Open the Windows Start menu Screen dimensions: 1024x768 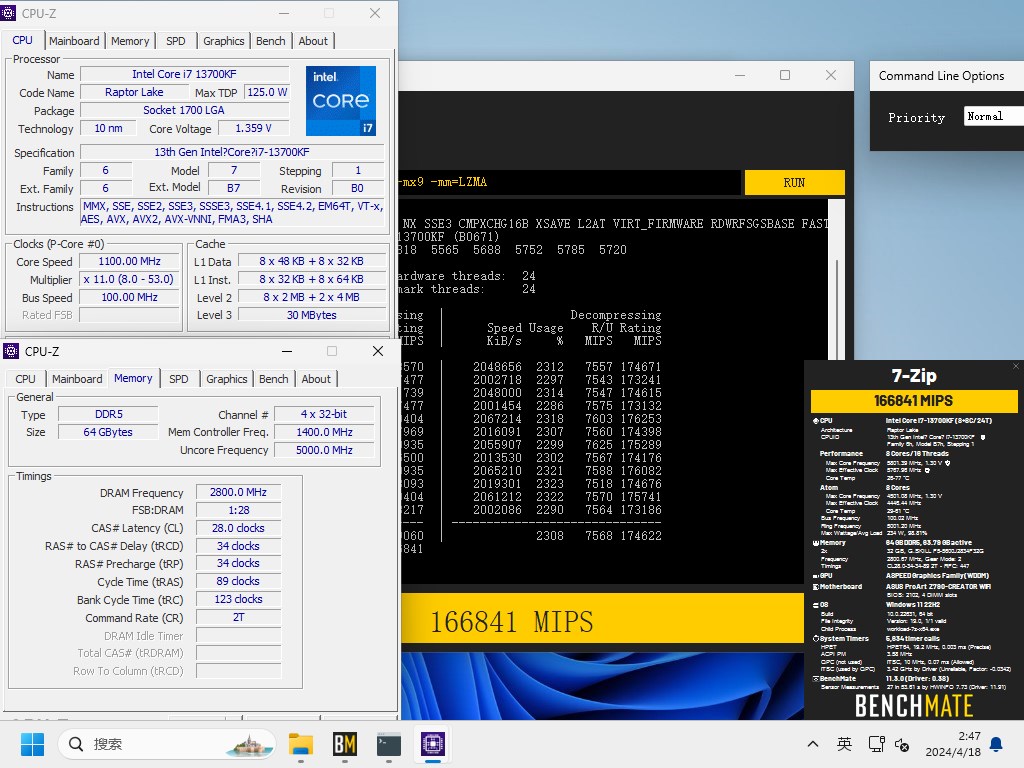click(x=32, y=744)
